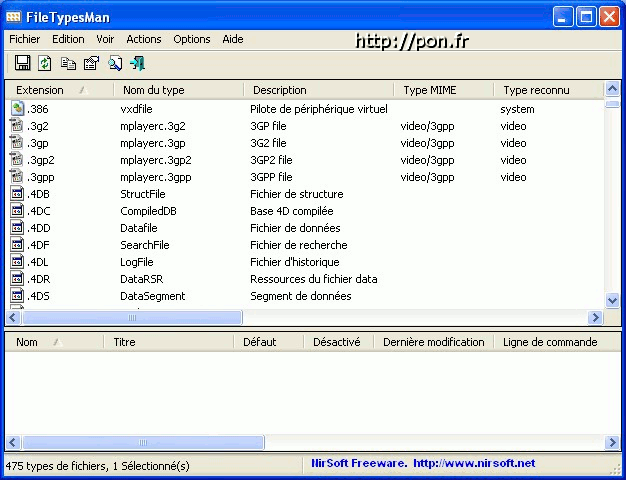Click the icon of the .386 row

17,109
